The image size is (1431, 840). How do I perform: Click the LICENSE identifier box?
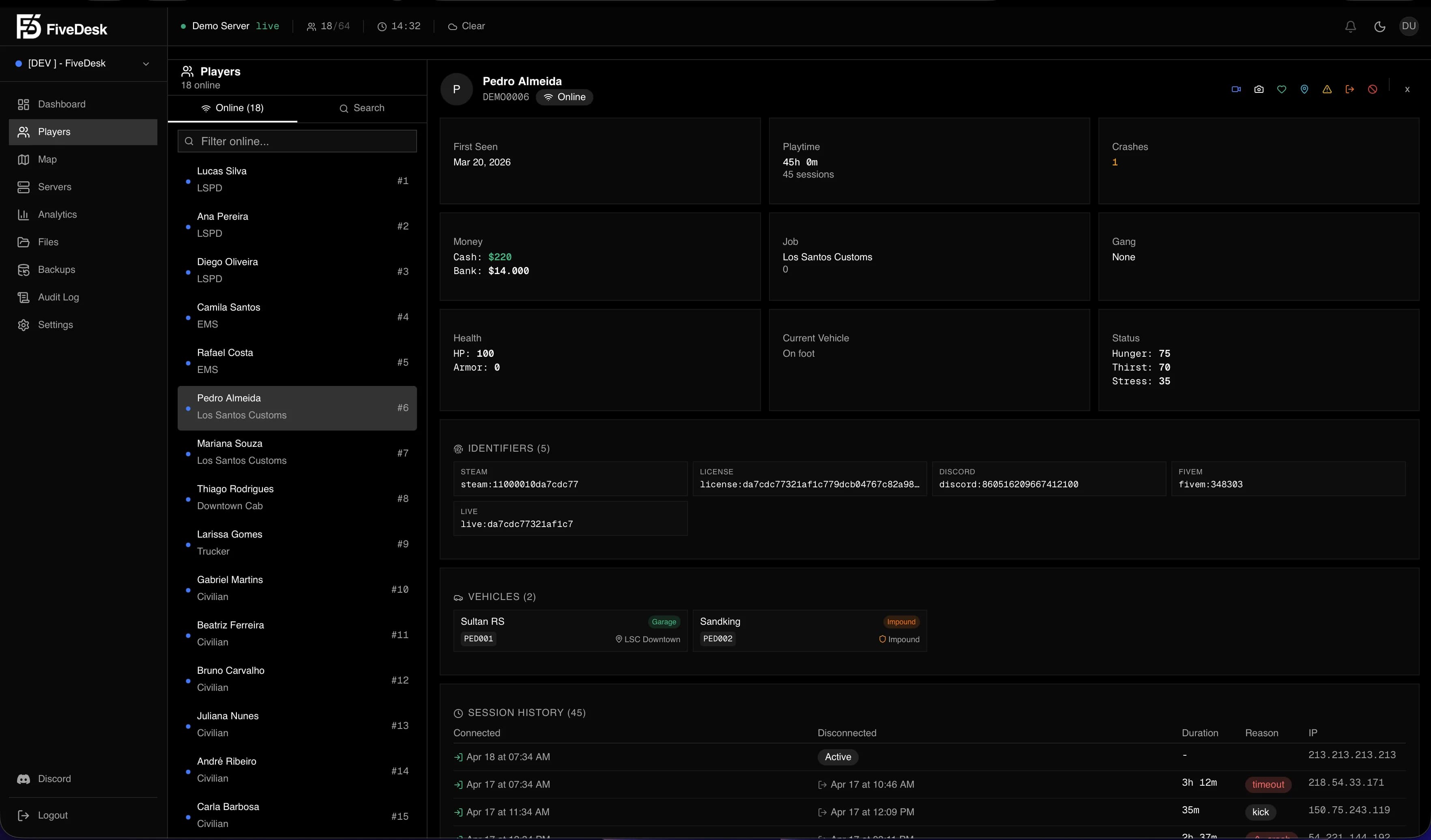pos(810,479)
